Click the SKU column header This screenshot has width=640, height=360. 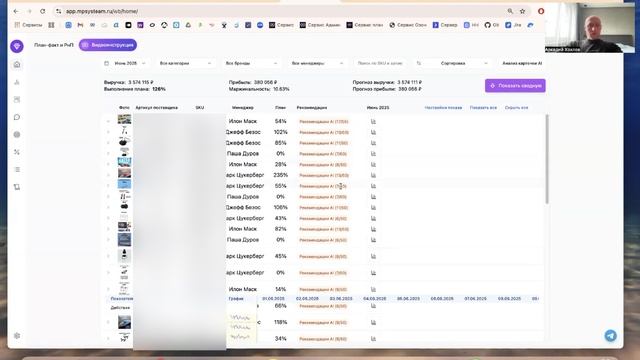(x=200, y=108)
